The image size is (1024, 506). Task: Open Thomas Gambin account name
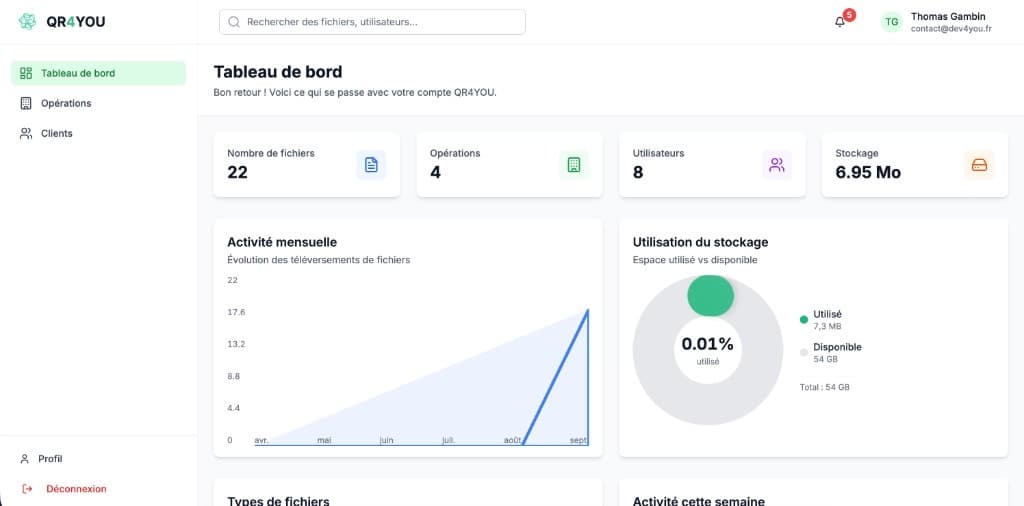click(x=948, y=16)
